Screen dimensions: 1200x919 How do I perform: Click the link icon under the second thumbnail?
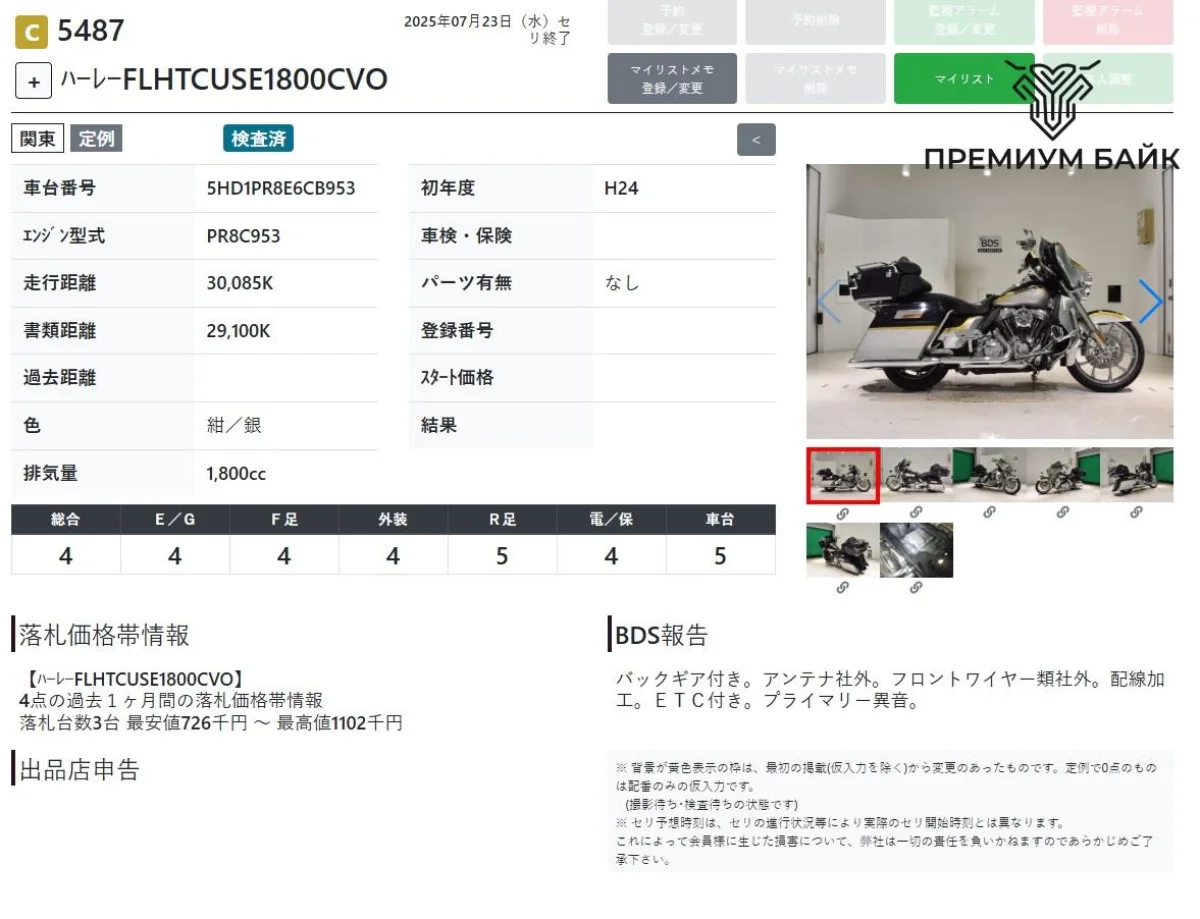[916, 512]
